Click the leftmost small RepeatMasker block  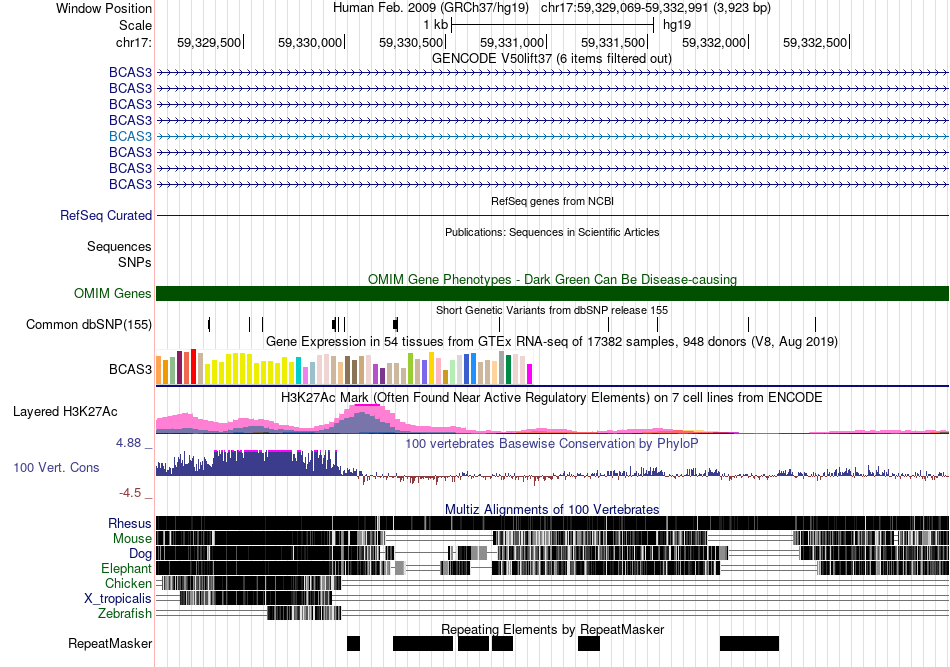point(353,643)
